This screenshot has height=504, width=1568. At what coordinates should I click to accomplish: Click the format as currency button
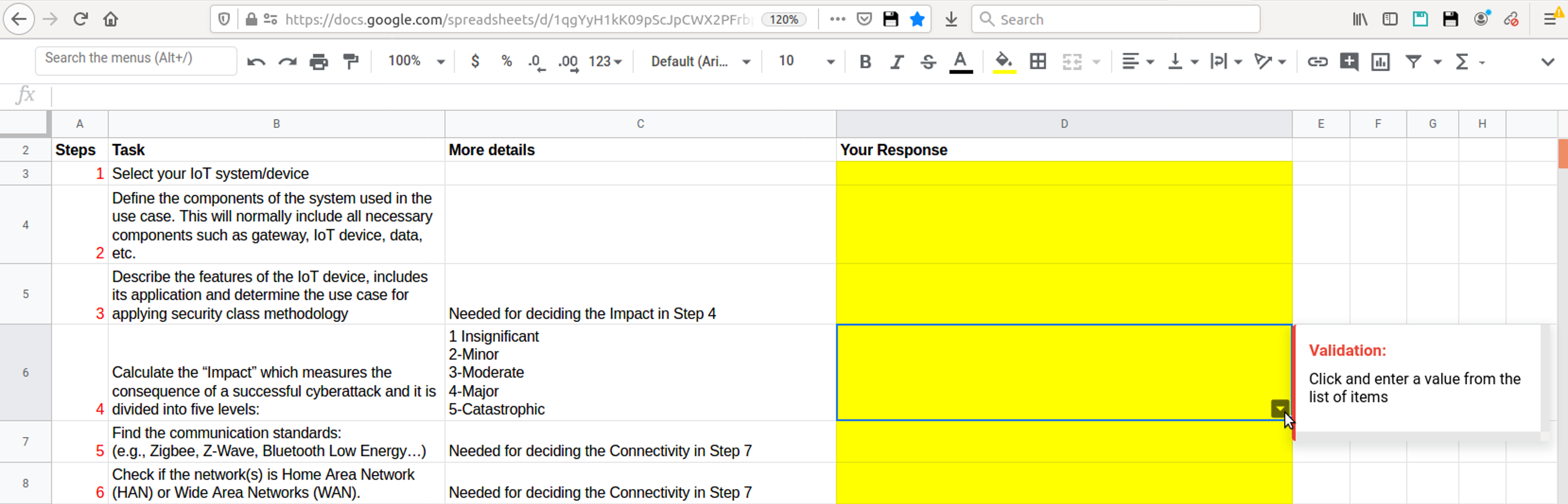point(475,61)
